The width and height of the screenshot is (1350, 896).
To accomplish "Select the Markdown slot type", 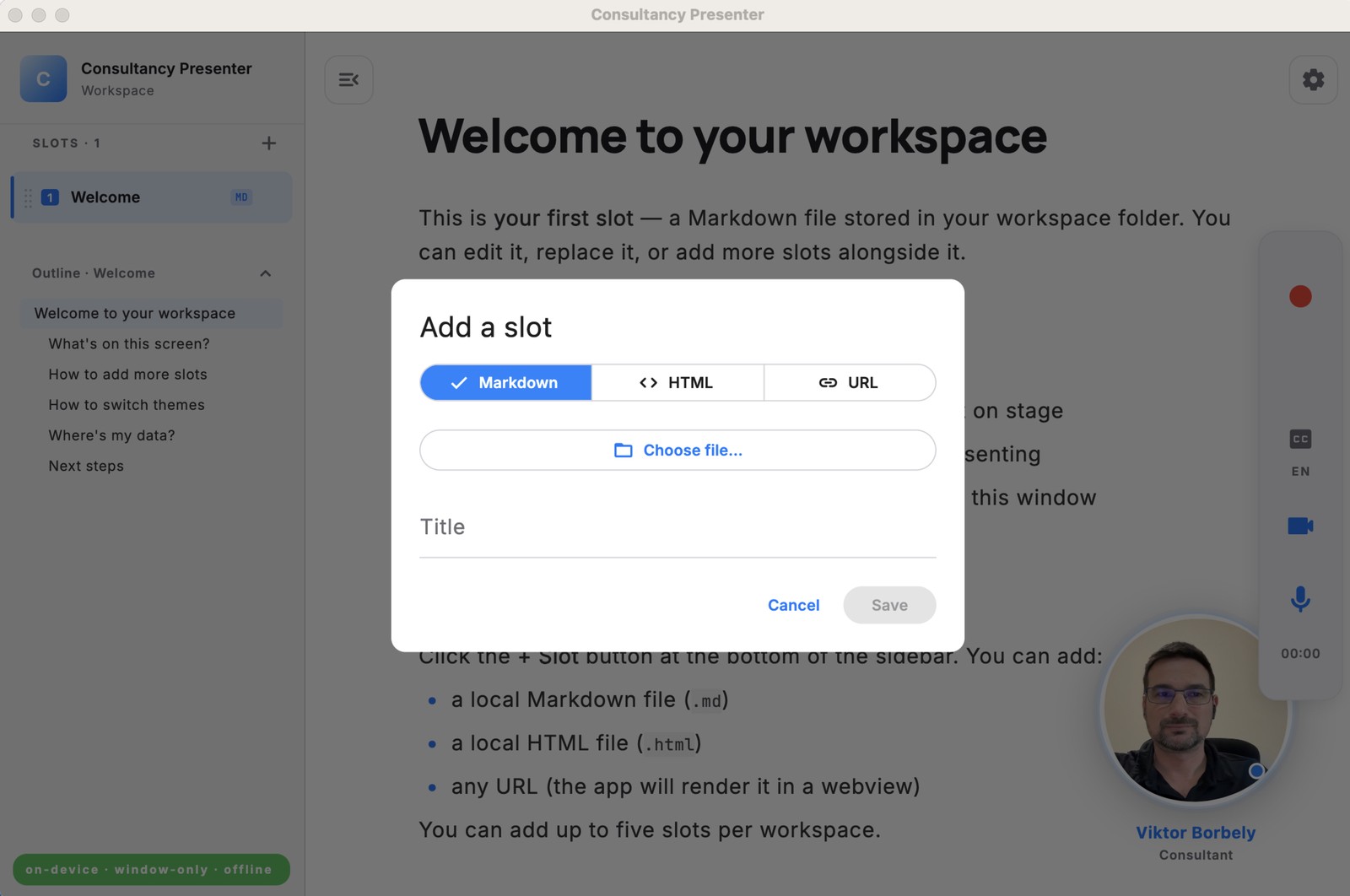I will coord(505,383).
